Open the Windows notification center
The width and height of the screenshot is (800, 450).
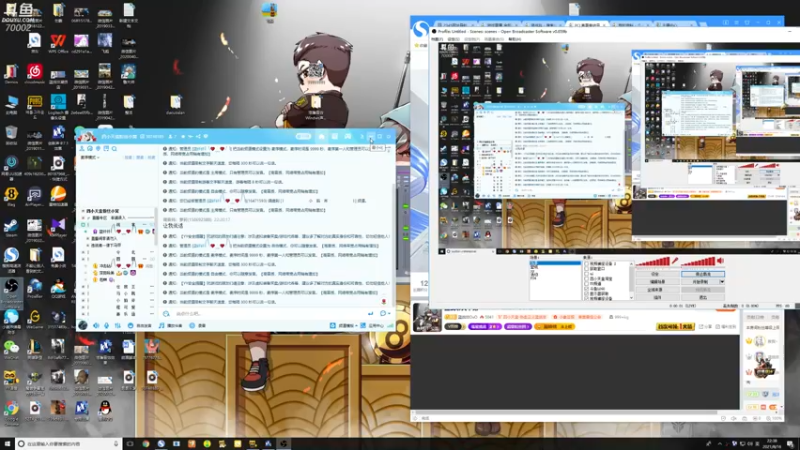click(790, 443)
